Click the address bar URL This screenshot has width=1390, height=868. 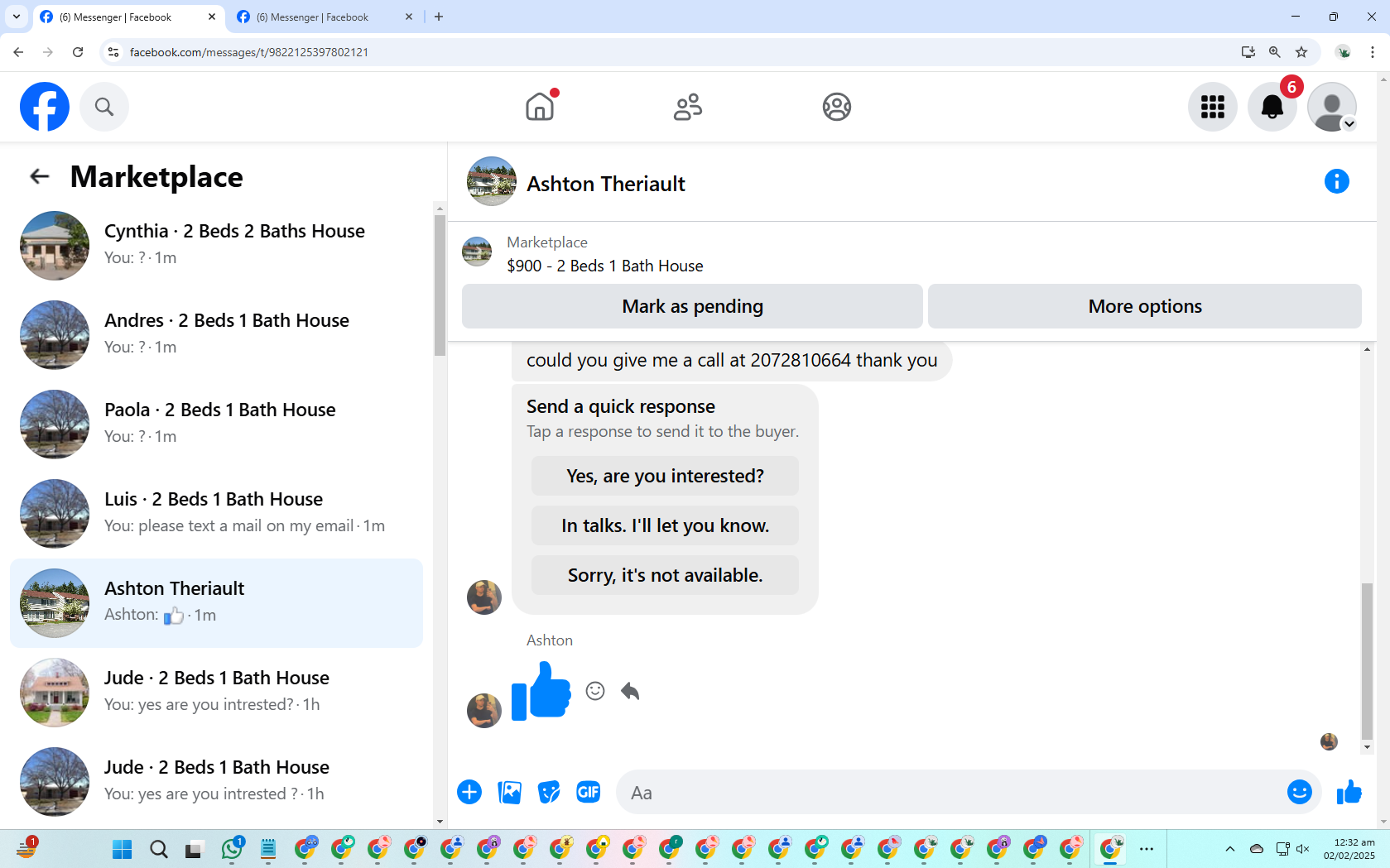coord(249,52)
